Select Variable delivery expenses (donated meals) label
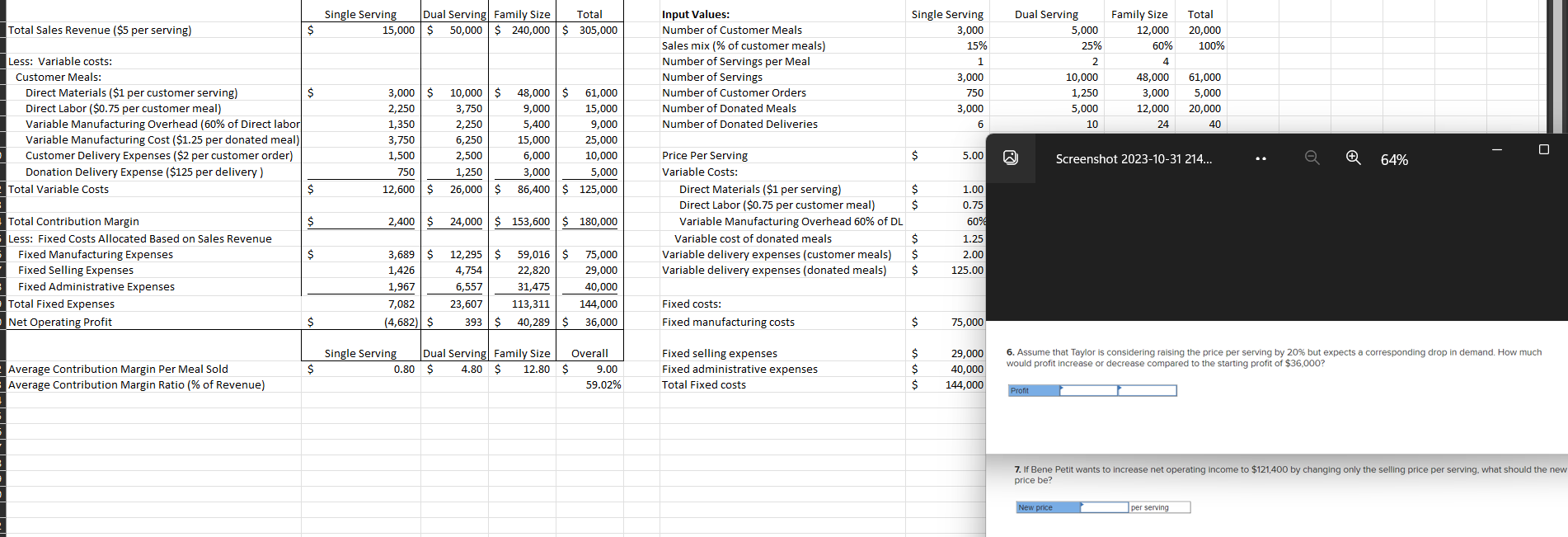1568x537 pixels. pos(774,271)
